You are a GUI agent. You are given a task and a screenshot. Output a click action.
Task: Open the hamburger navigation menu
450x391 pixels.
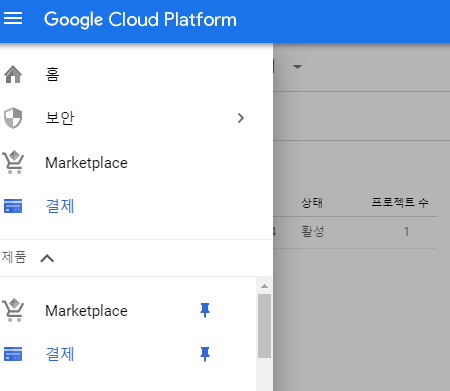pos(13,18)
